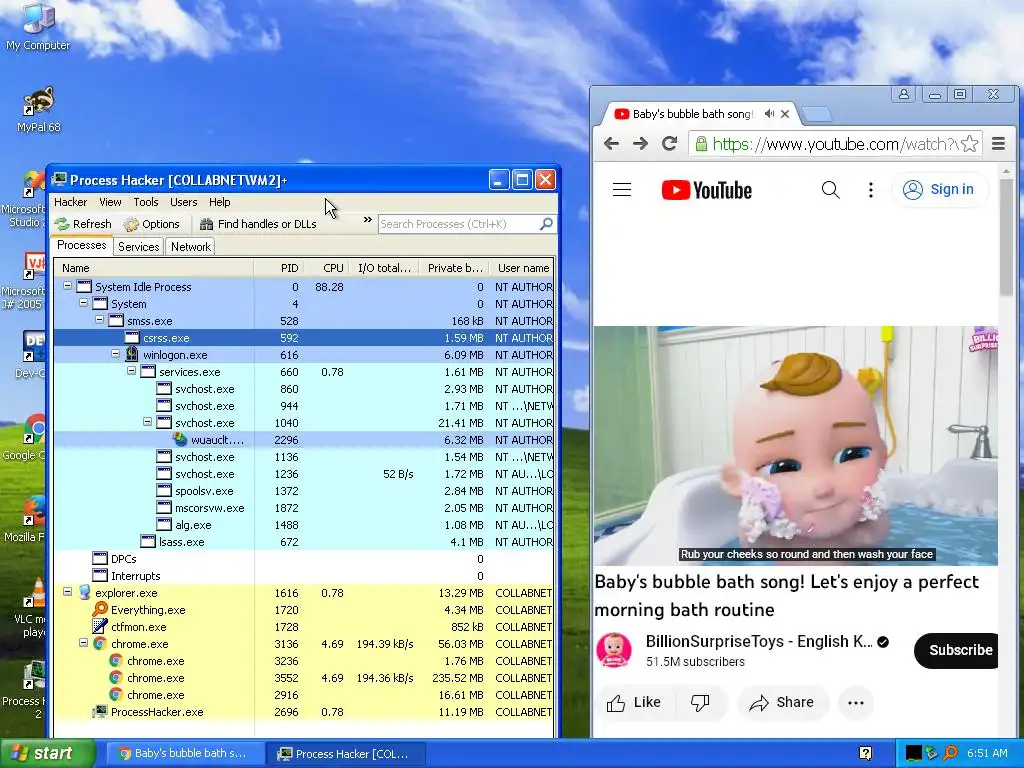
Task: Bookmark this page with the star icon
Action: click(x=970, y=144)
